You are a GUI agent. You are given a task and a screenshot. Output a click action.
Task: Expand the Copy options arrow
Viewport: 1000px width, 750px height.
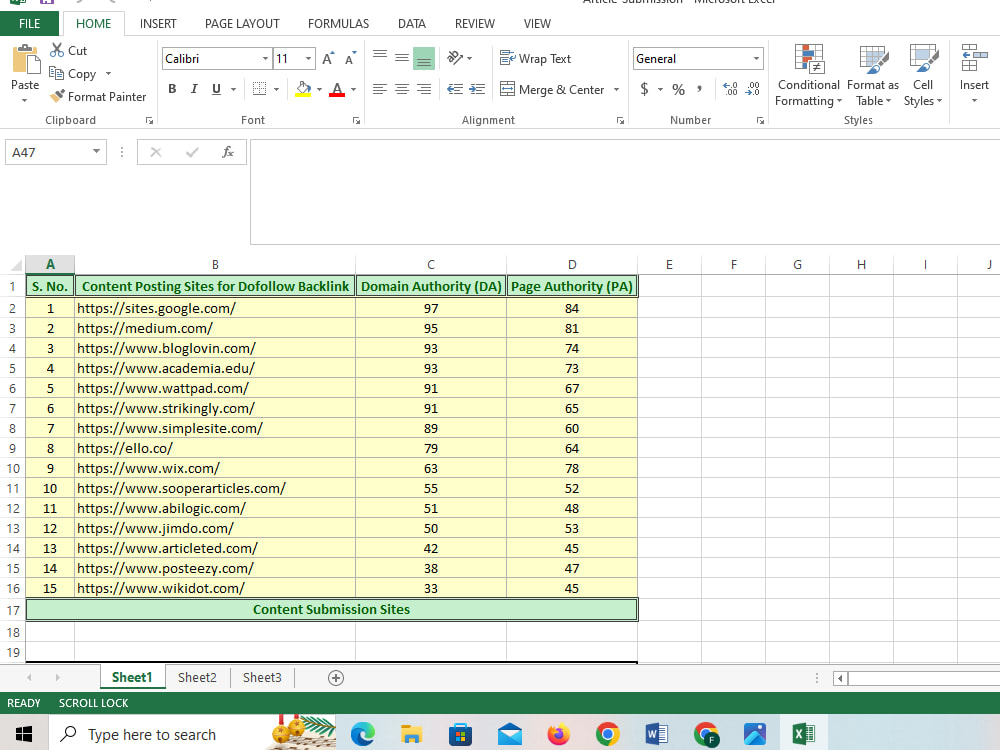tap(108, 74)
